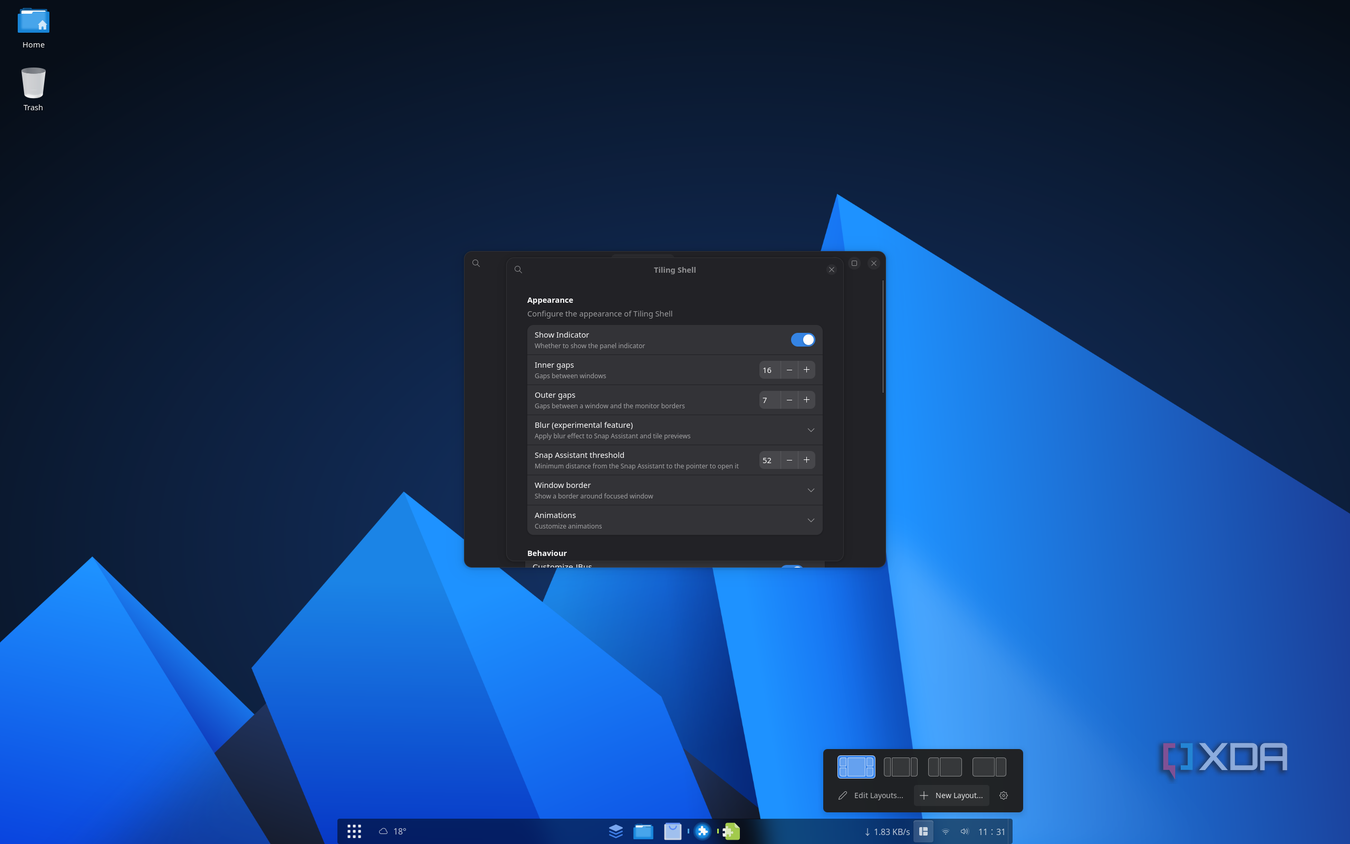Click the 1.83 KB/s network speed indicator
Image resolution: width=1350 pixels, height=844 pixels.
(887, 832)
